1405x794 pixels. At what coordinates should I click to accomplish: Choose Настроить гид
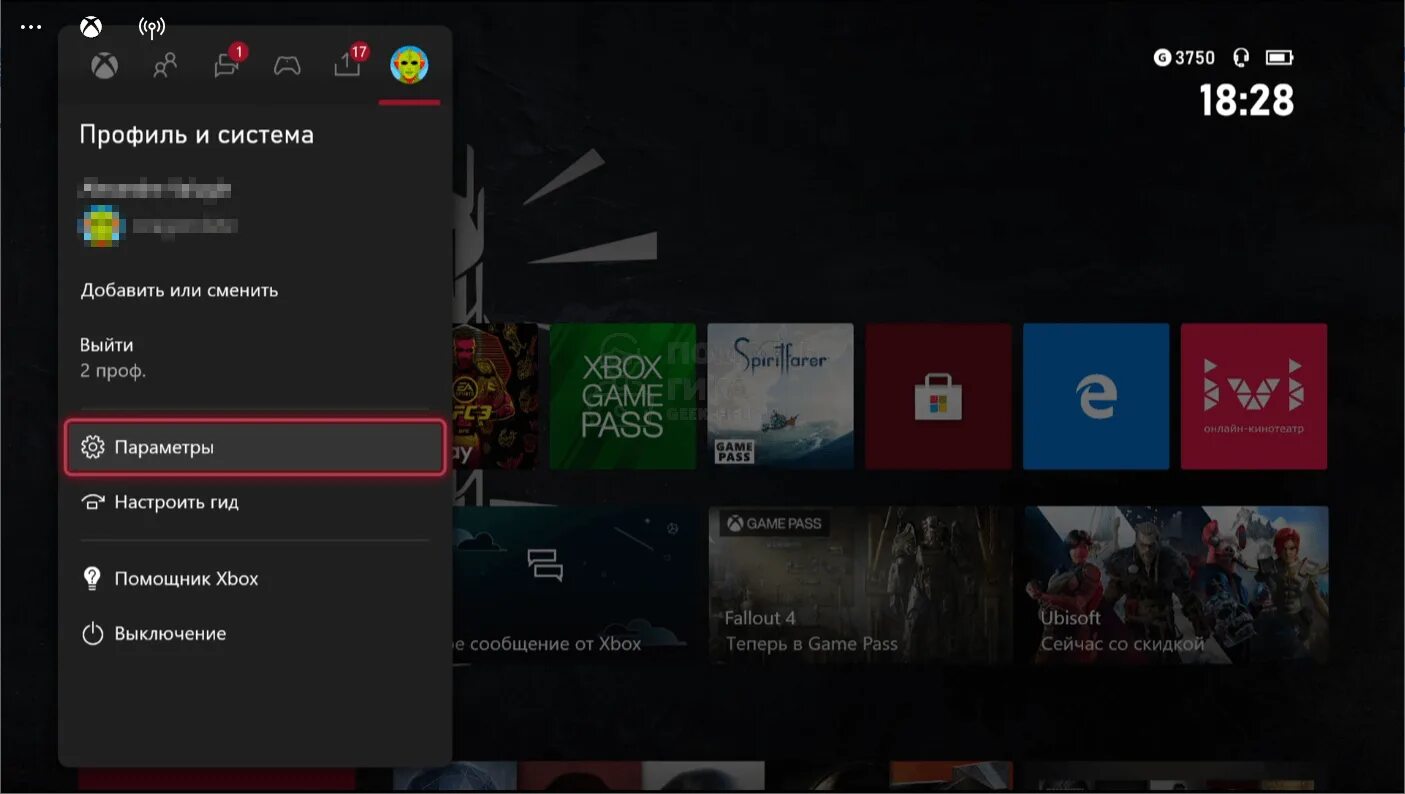click(x=255, y=502)
